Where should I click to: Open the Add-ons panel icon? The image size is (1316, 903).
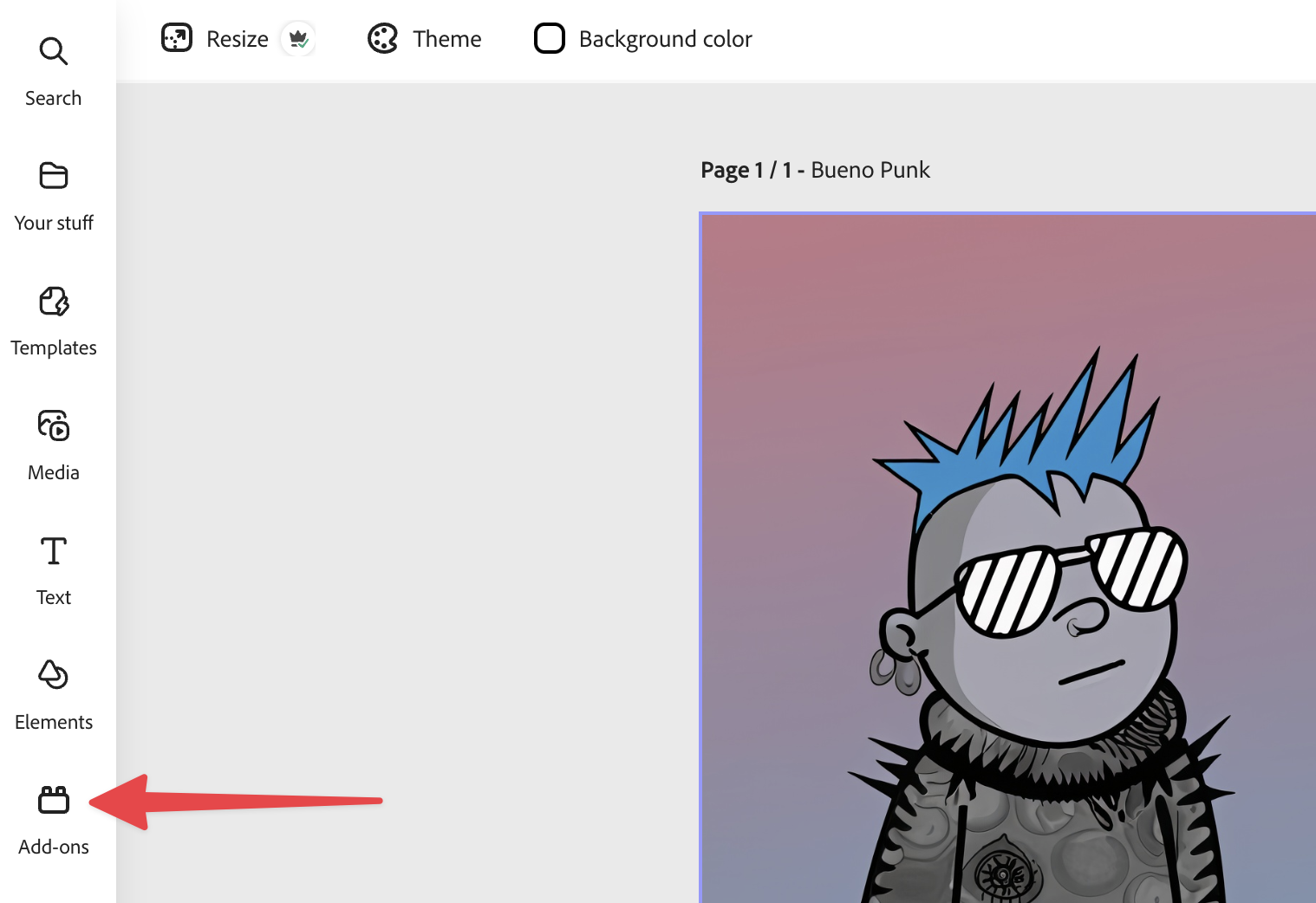(54, 799)
